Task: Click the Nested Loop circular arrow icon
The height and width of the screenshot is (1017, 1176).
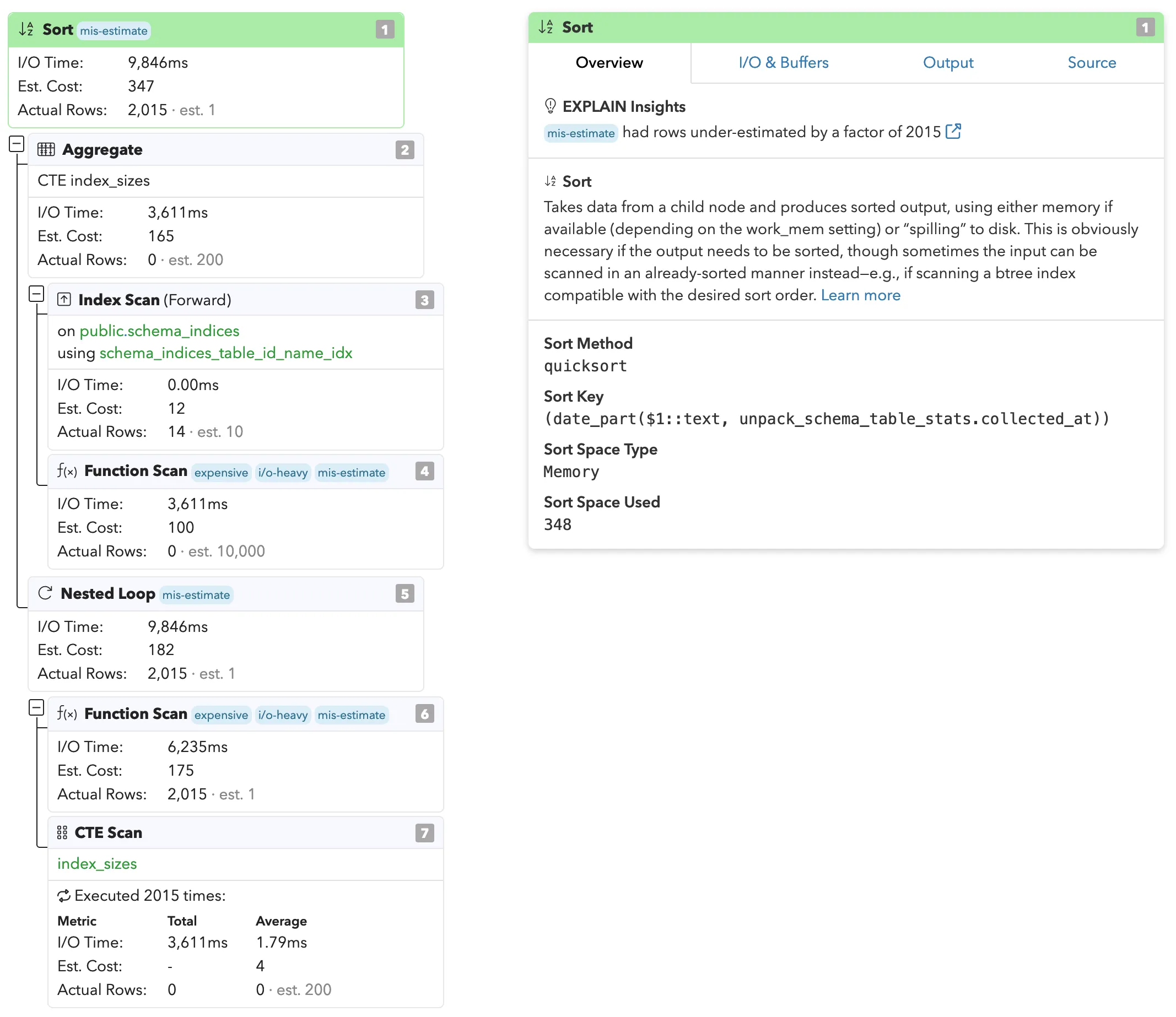Action: coord(45,594)
